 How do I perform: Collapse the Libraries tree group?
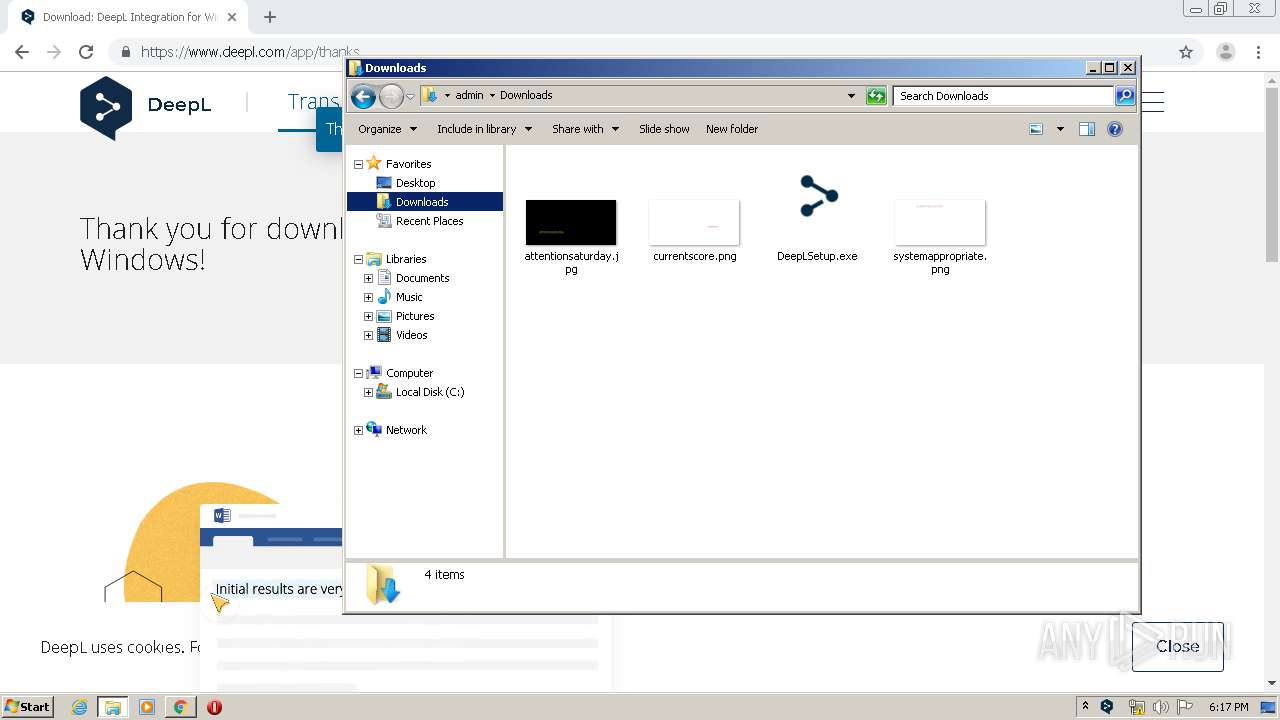click(x=358, y=259)
